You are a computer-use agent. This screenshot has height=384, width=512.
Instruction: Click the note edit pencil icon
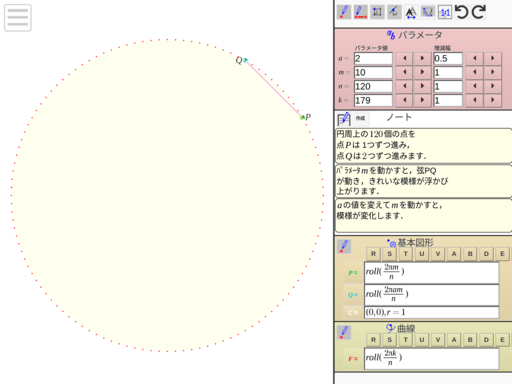(344, 118)
